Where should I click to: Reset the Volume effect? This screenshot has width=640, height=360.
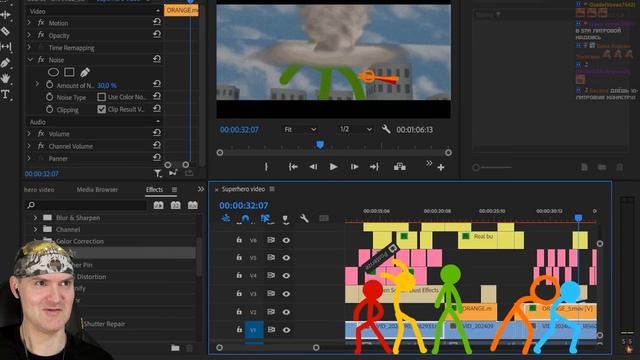tap(157, 132)
